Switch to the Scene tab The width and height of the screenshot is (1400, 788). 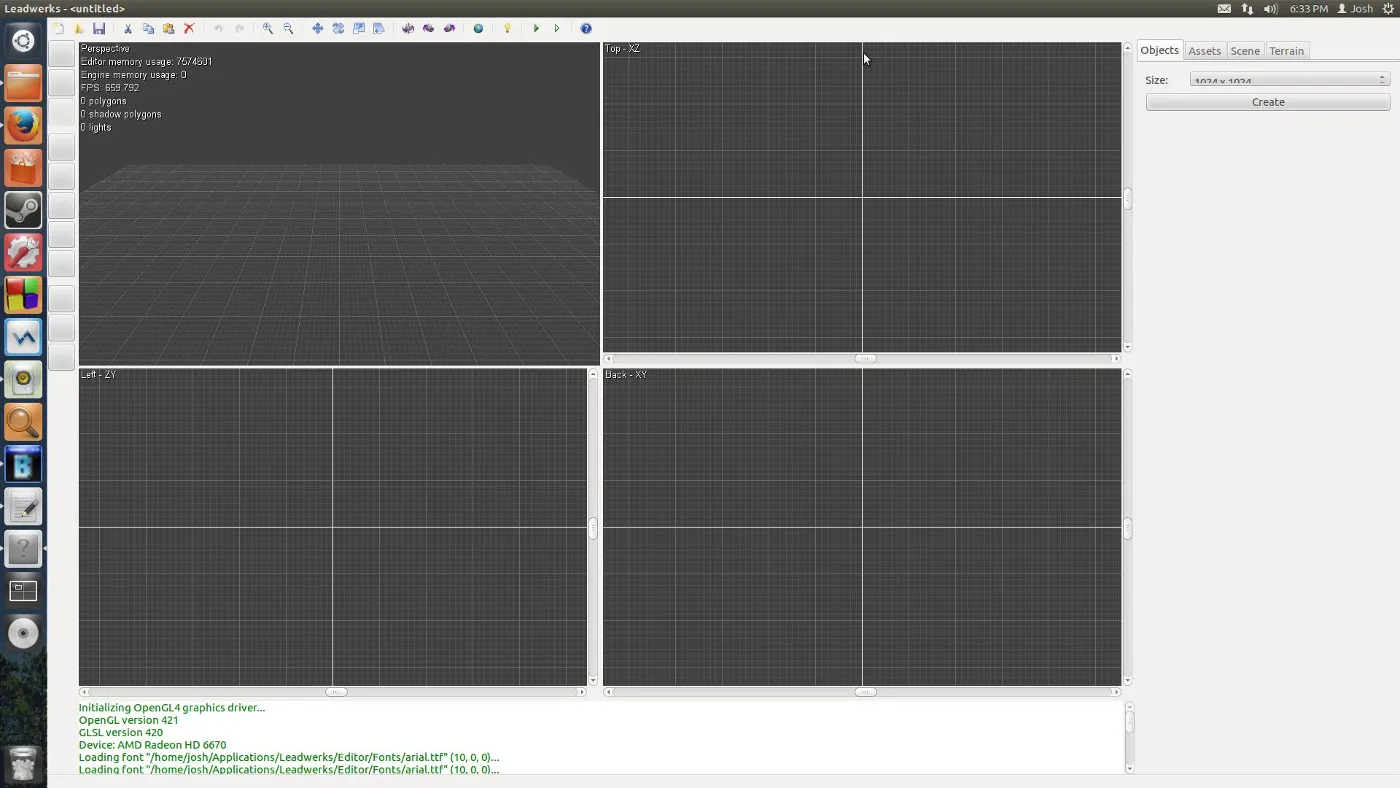[1244, 51]
